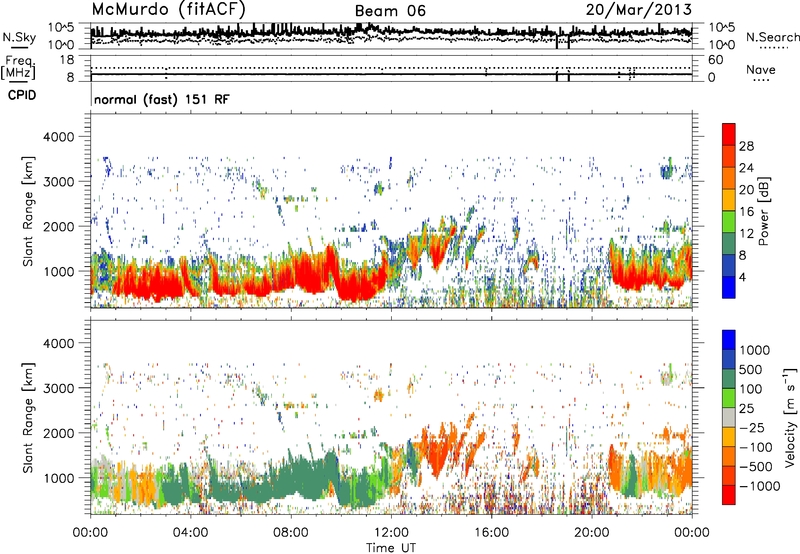Click the "16:00" time tick label
800x554 pixels.
coord(491,533)
